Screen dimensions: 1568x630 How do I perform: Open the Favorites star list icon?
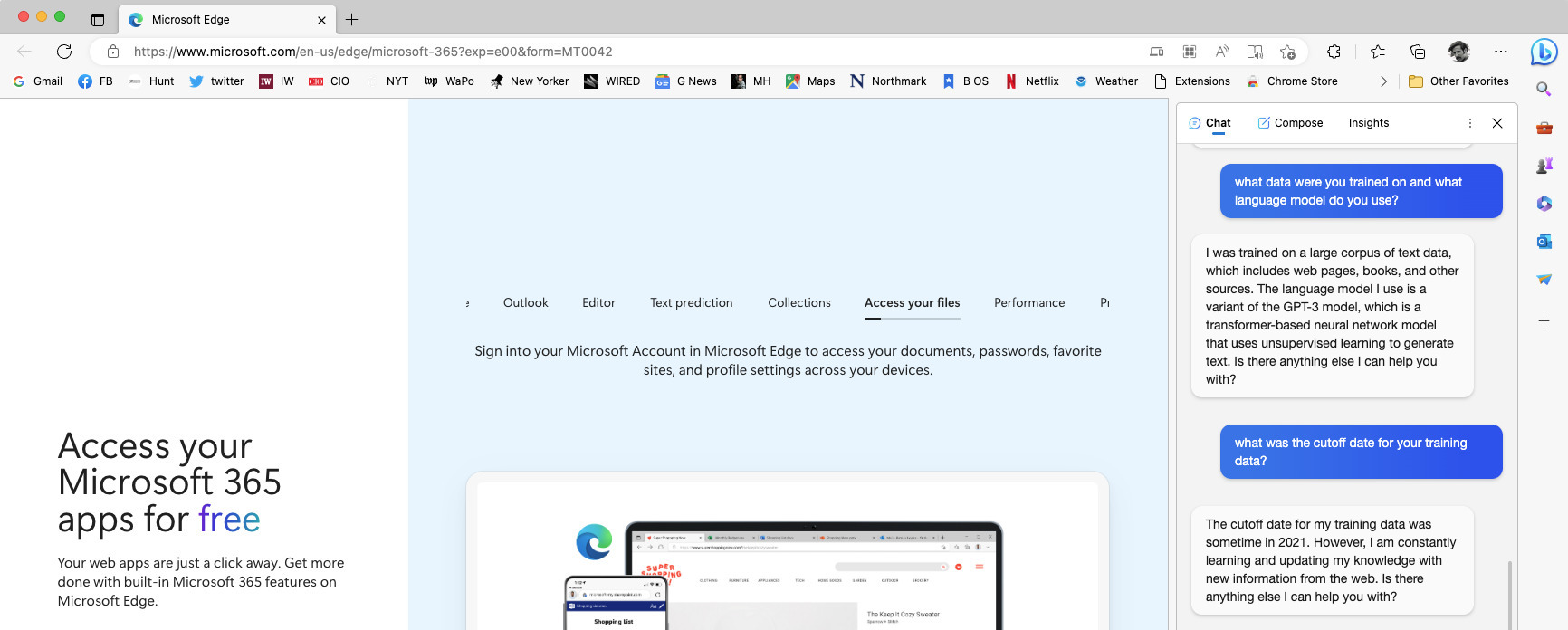[1377, 52]
